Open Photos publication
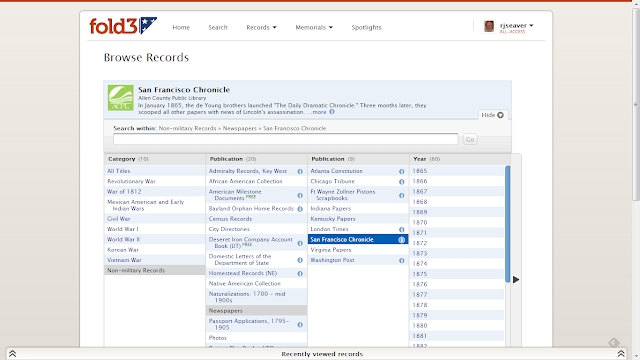This screenshot has width=640, height=360. click(256, 338)
